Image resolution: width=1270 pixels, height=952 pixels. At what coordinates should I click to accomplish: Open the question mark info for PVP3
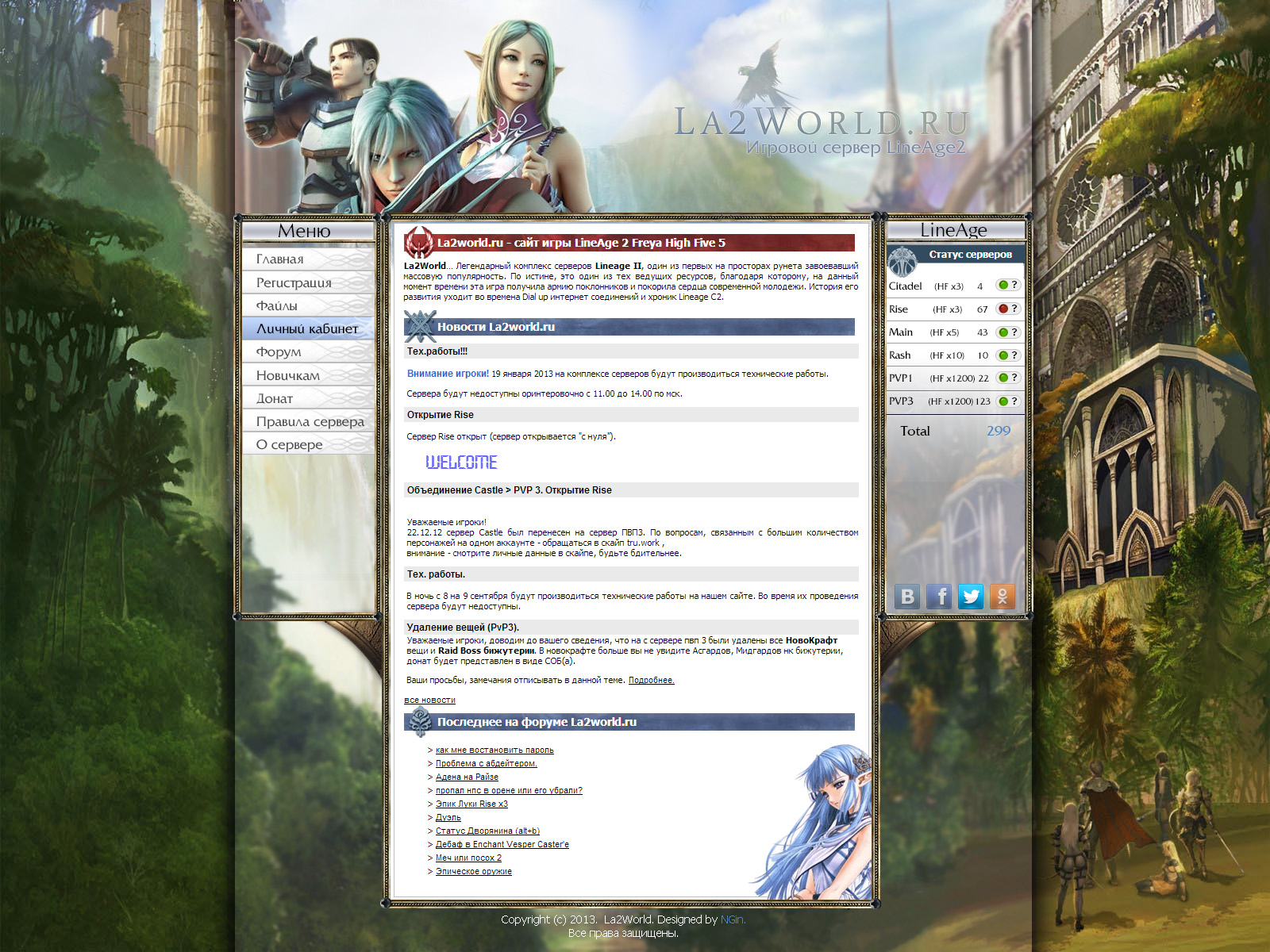coord(1014,401)
